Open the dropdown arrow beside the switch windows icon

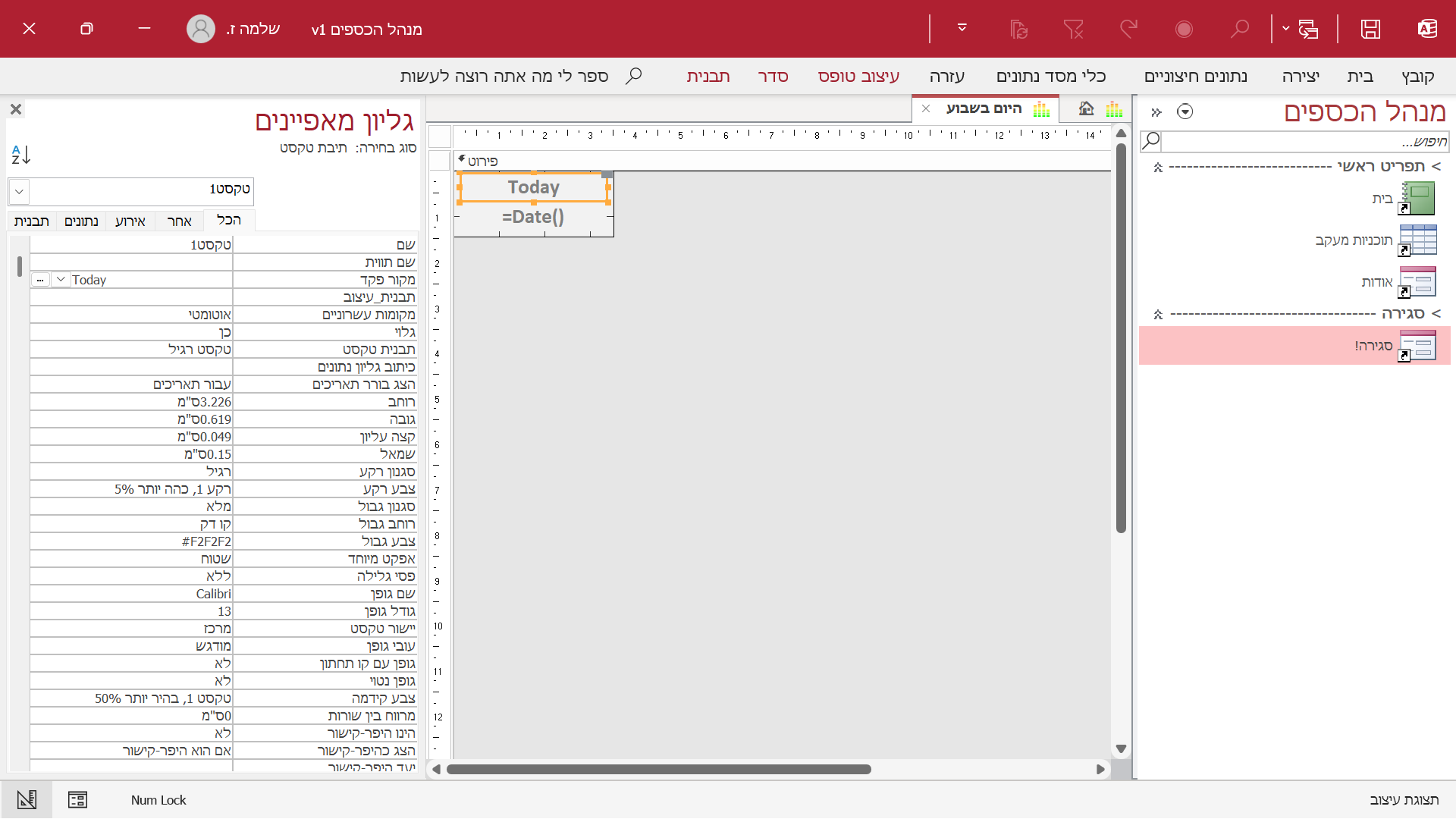pos(1285,29)
